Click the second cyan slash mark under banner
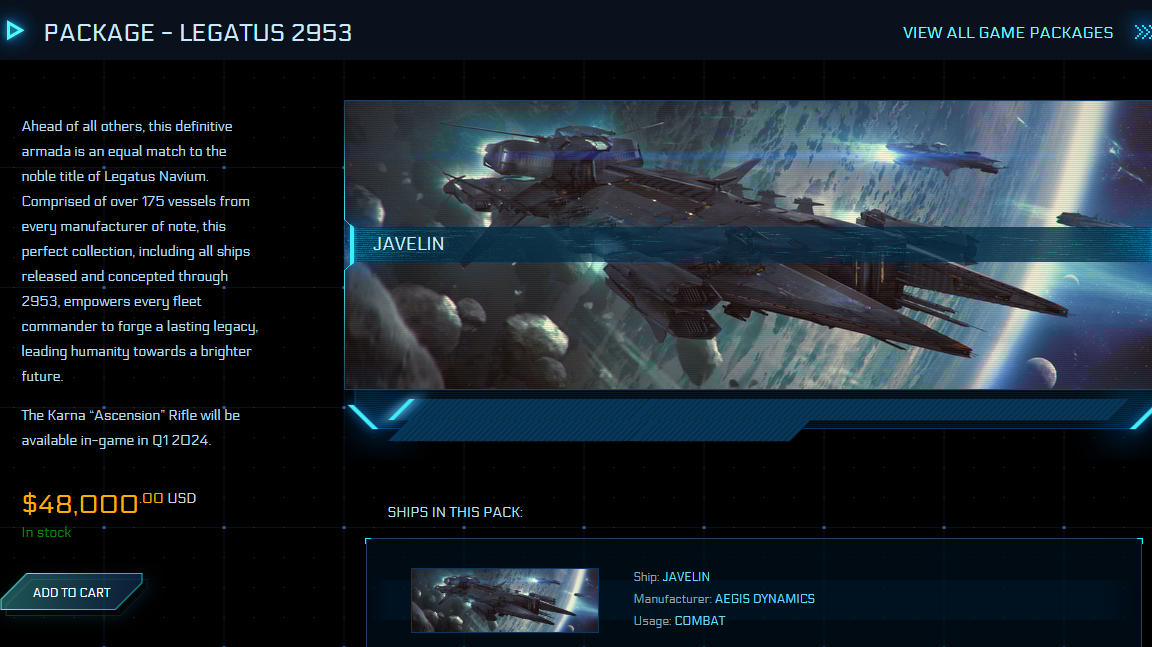1152x647 pixels. 401,410
